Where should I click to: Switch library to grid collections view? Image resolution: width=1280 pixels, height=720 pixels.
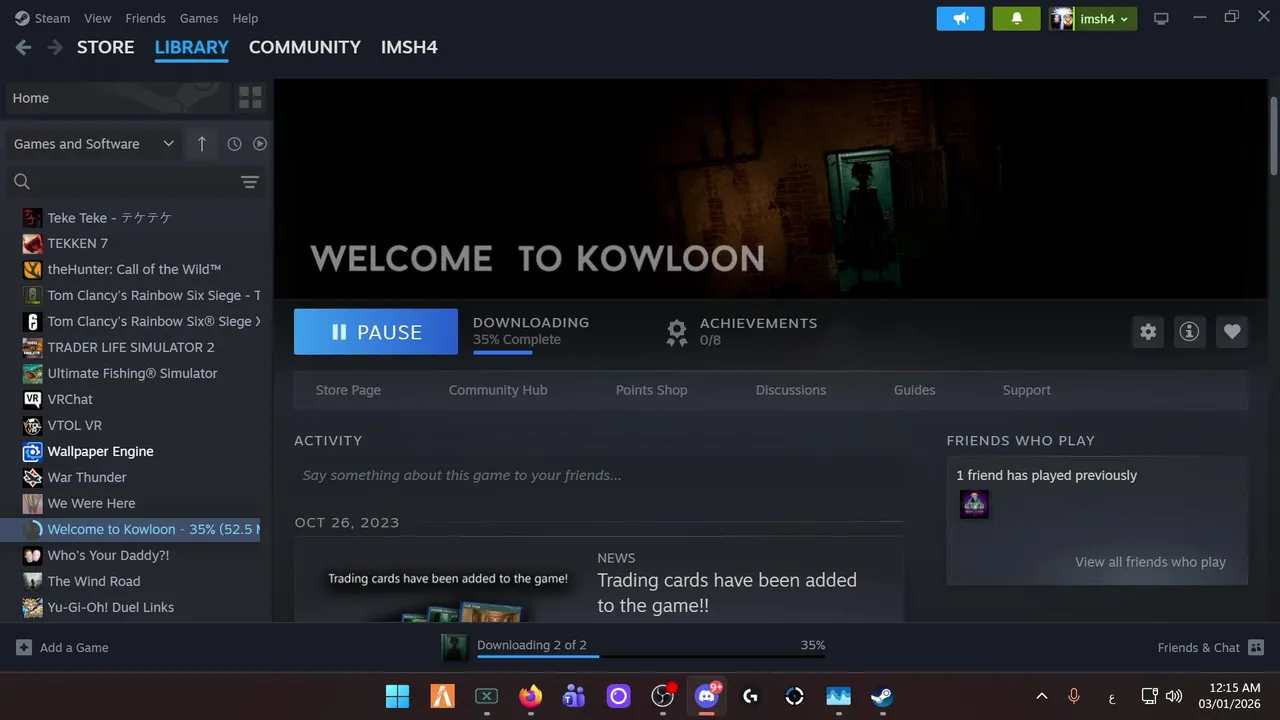pos(250,98)
